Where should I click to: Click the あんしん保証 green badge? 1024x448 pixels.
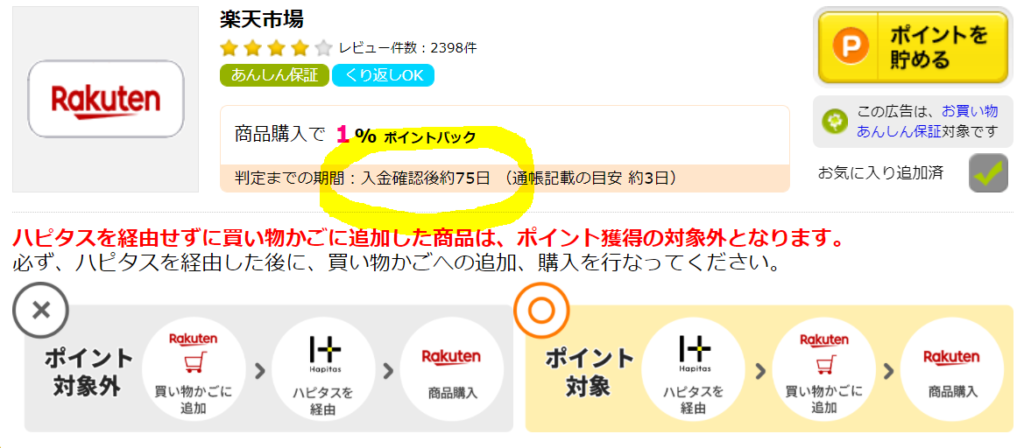coord(274,75)
